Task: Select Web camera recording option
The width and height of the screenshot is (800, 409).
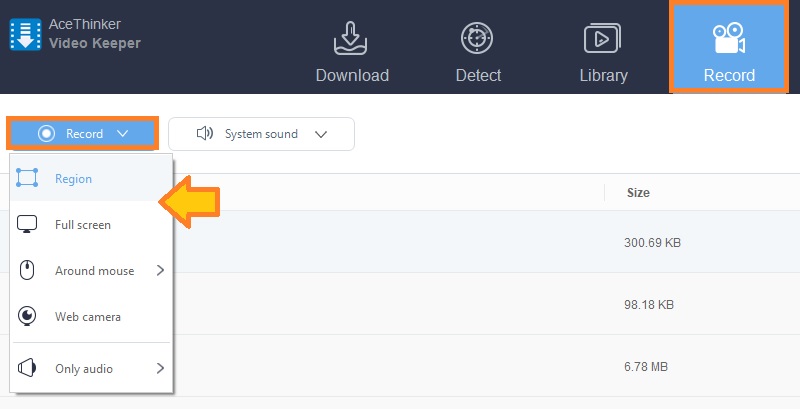Action: 88,317
